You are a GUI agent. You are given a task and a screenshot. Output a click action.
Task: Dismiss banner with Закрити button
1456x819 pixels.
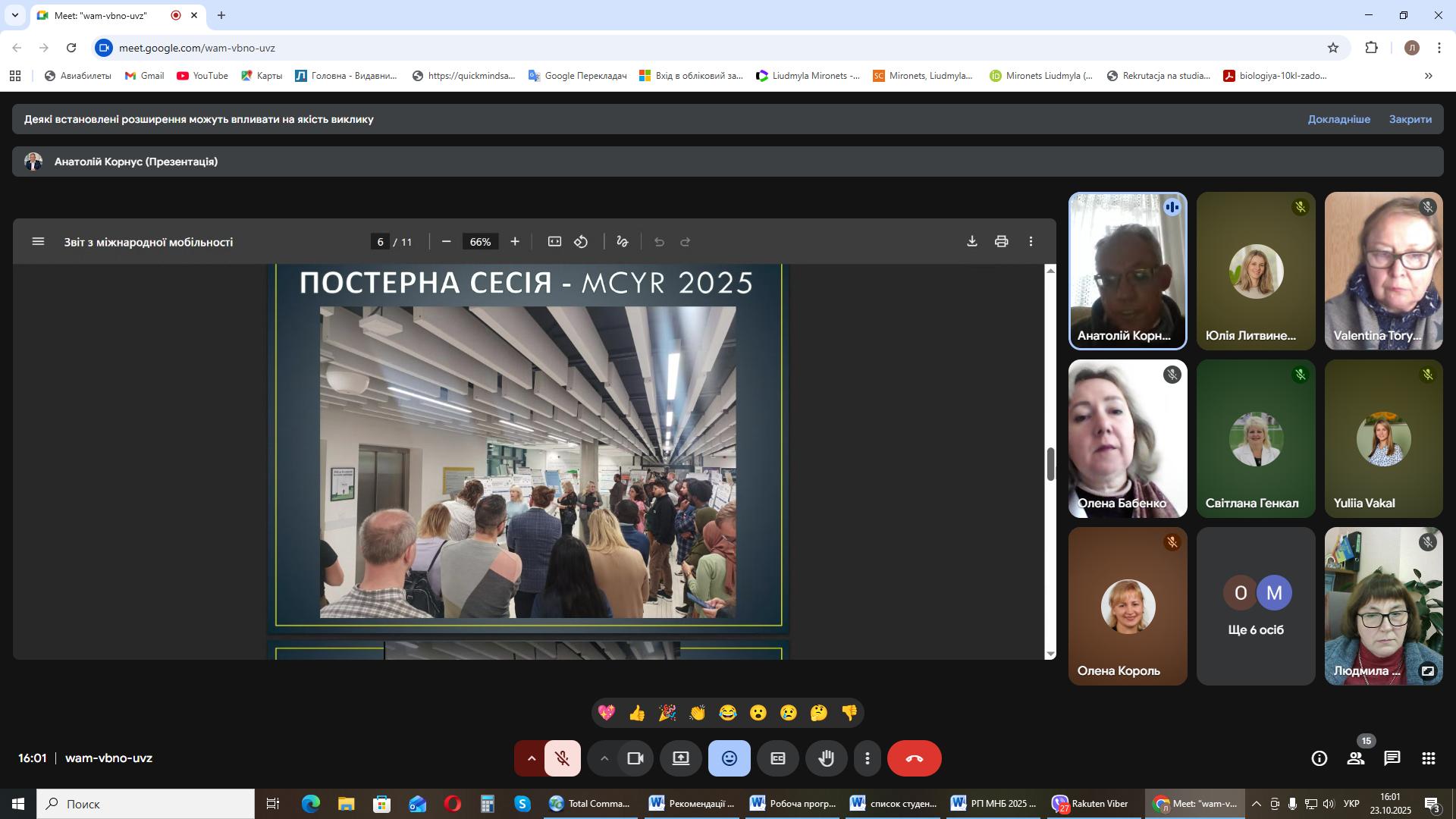(x=1410, y=119)
